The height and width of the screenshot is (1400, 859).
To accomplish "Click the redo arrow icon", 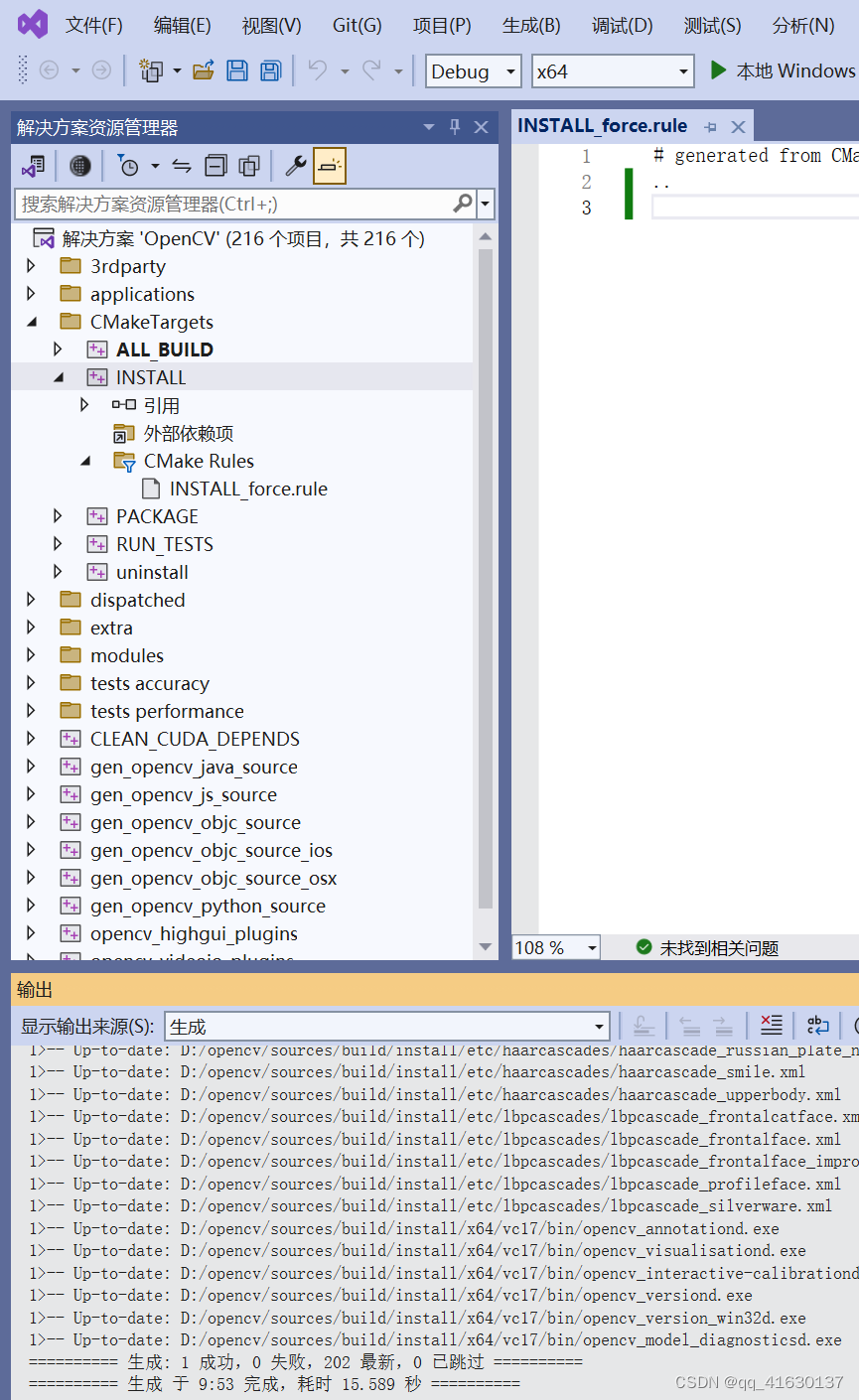I will [x=371, y=70].
